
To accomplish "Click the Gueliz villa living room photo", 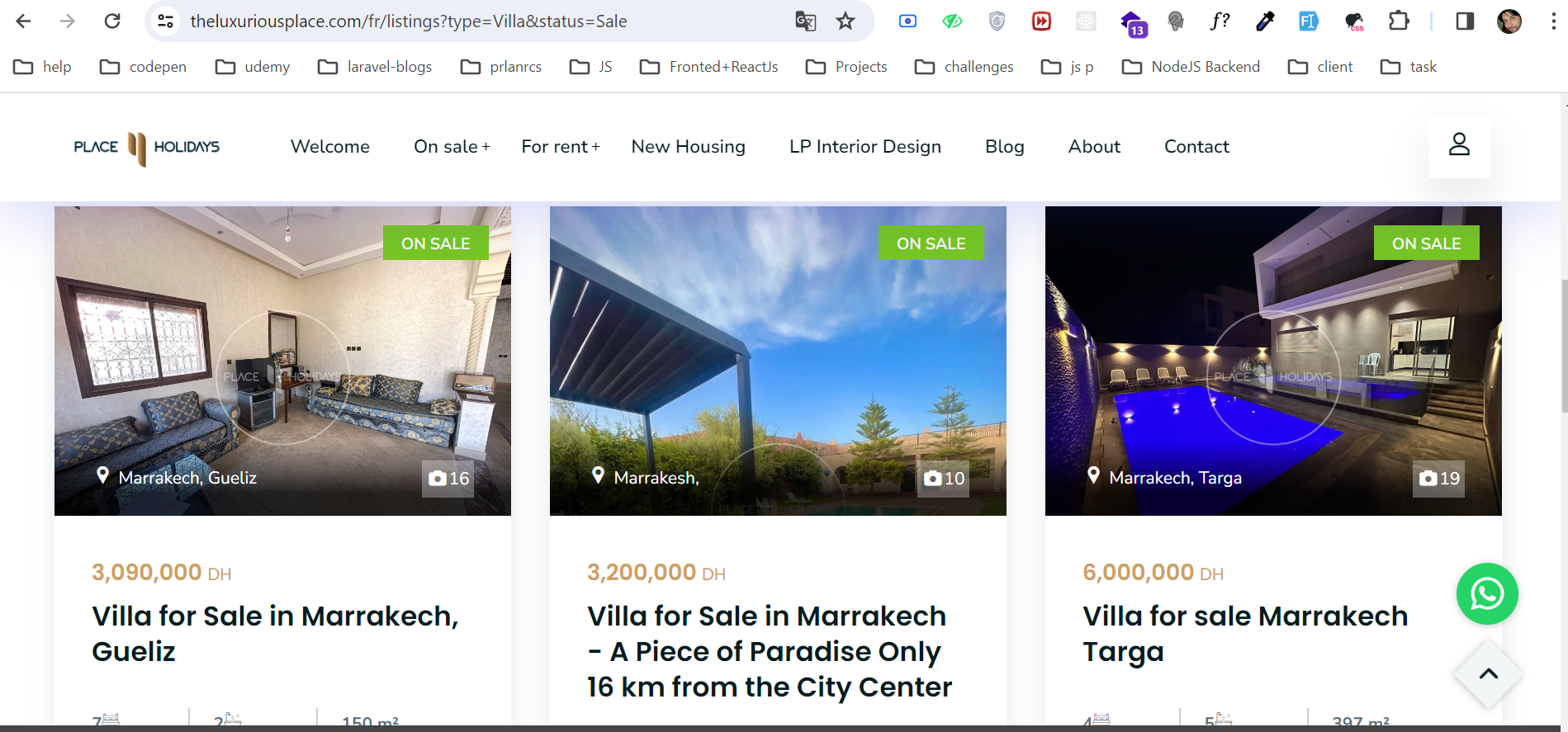I will click(x=282, y=361).
